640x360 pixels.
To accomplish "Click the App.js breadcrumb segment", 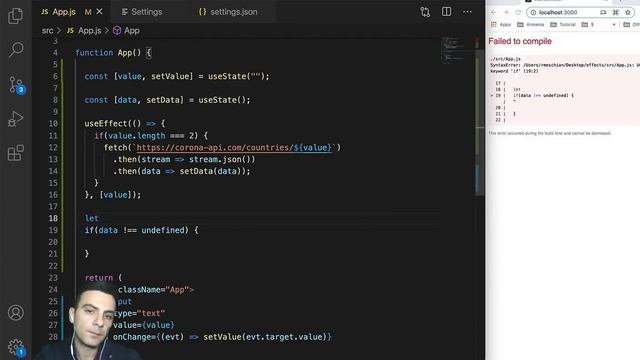I will [84, 31].
